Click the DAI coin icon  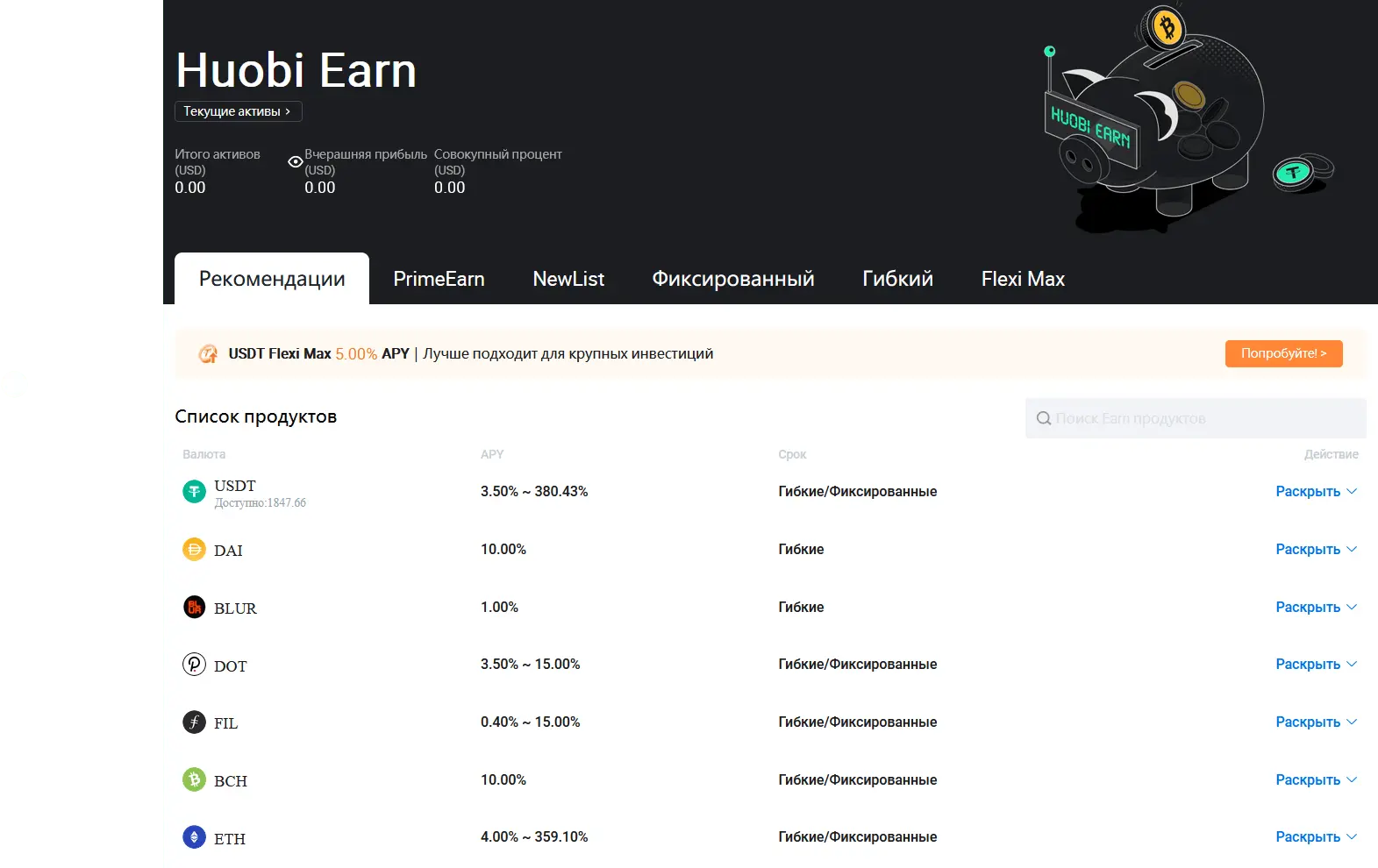tap(194, 550)
